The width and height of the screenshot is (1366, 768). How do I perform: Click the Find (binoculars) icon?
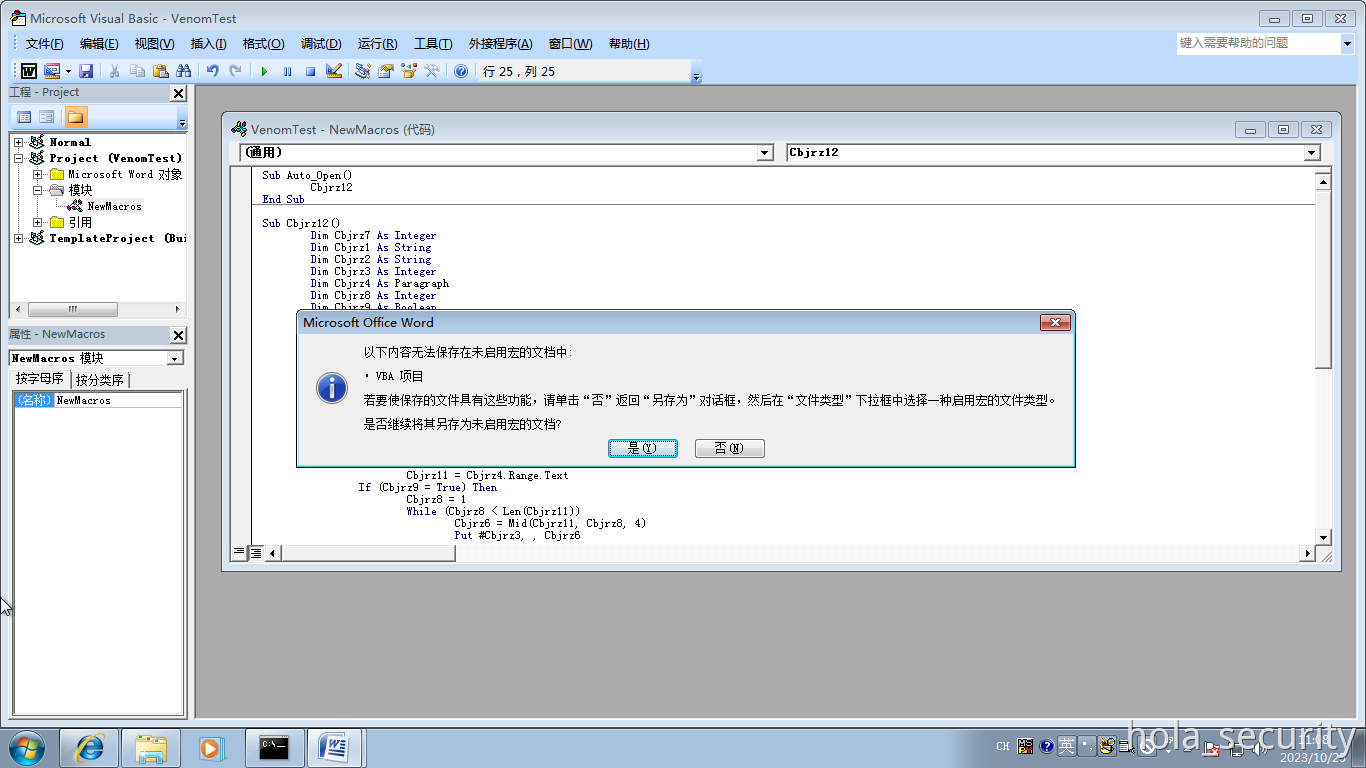click(x=183, y=71)
